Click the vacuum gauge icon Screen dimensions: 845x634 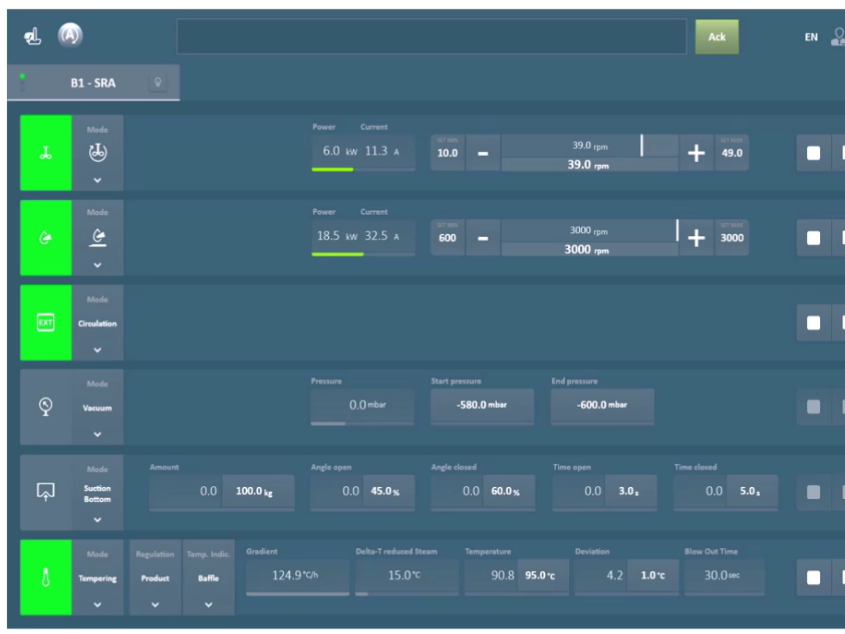point(46,407)
